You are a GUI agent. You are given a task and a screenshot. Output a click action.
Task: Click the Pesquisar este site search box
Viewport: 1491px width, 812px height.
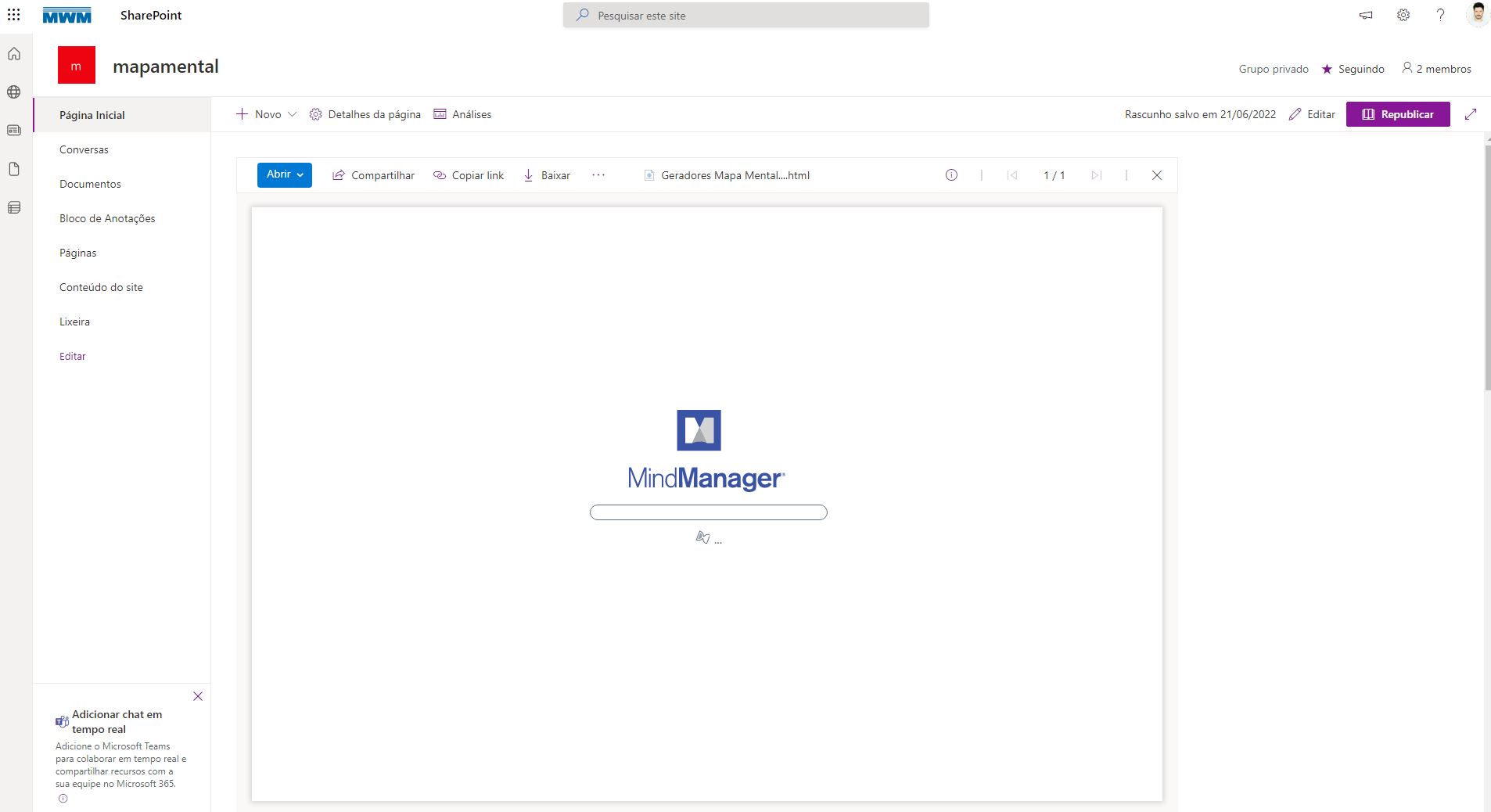pyautogui.click(x=745, y=16)
